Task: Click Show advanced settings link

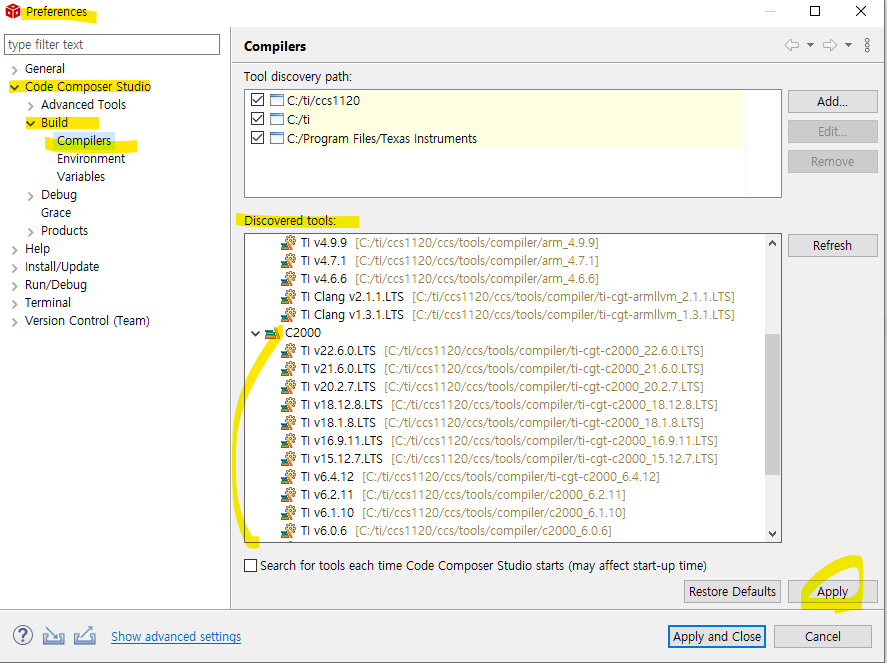Action: click(x=176, y=636)
